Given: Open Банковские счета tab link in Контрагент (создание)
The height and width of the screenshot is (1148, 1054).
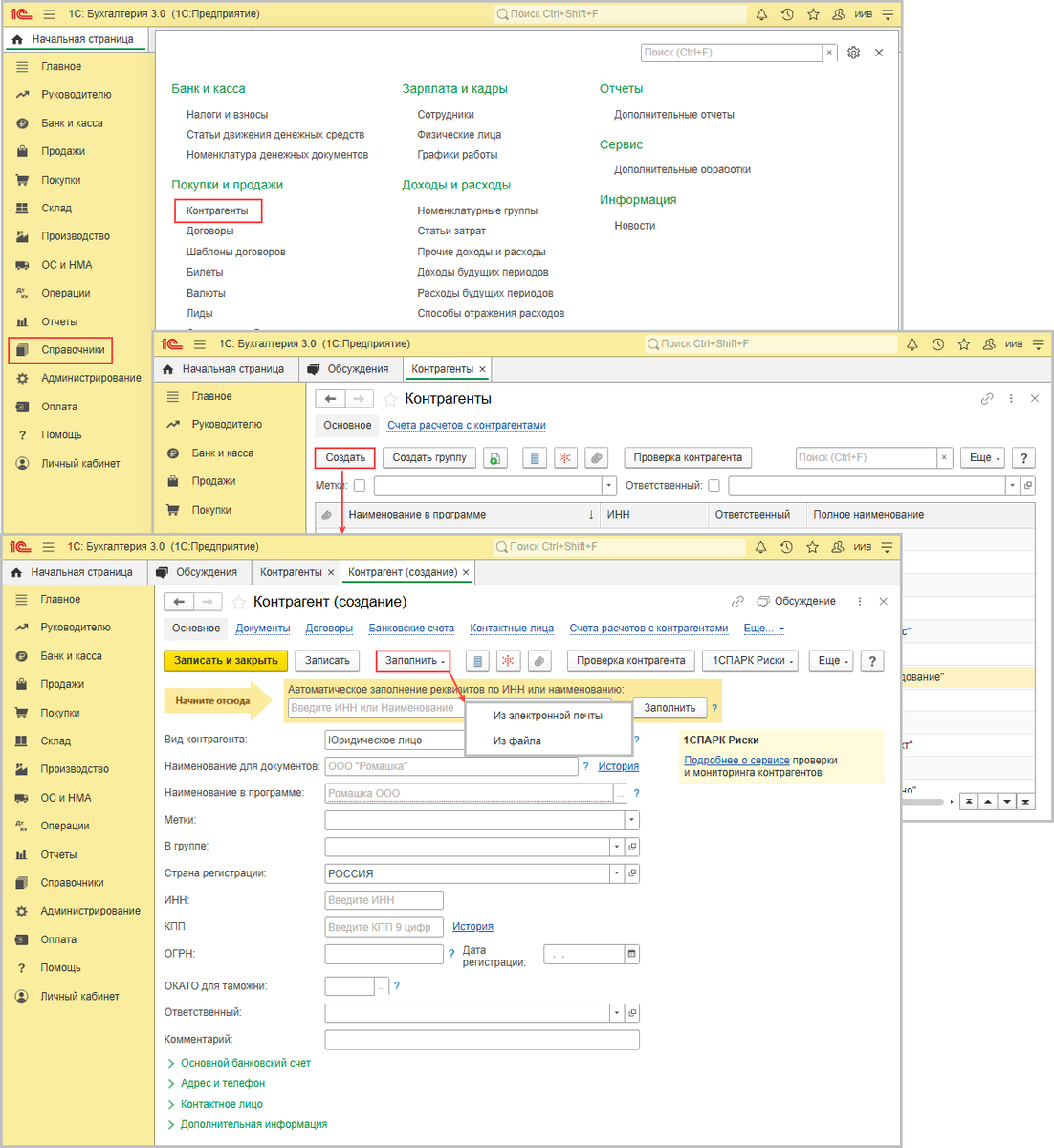Looking at the screenshot, I should coord(411,629).
